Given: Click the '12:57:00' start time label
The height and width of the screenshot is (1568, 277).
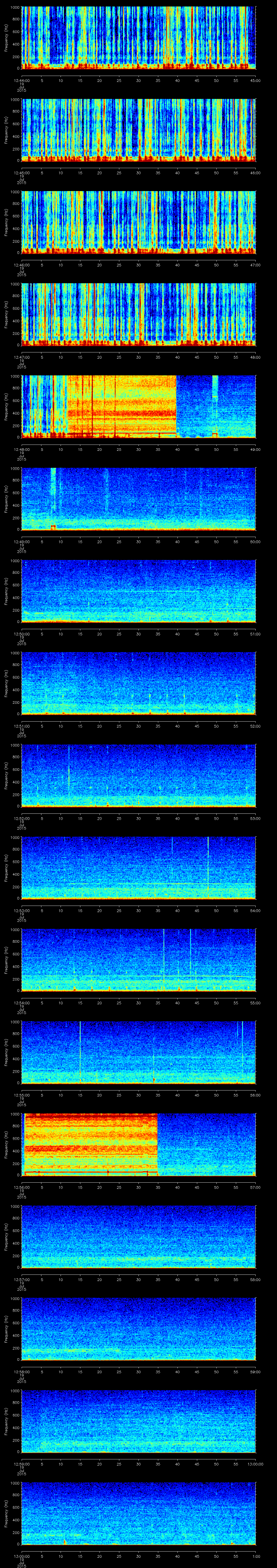Looking at the screenshot, I should (21, 1279).
